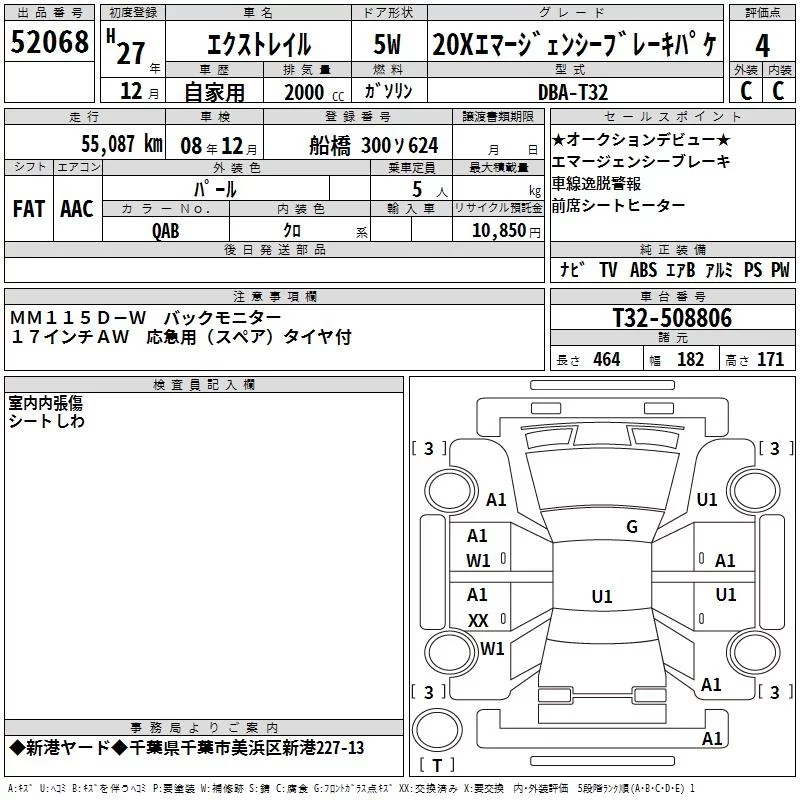Click the U1 mark on the roof center
800x800 pixels.
(601, 596)
